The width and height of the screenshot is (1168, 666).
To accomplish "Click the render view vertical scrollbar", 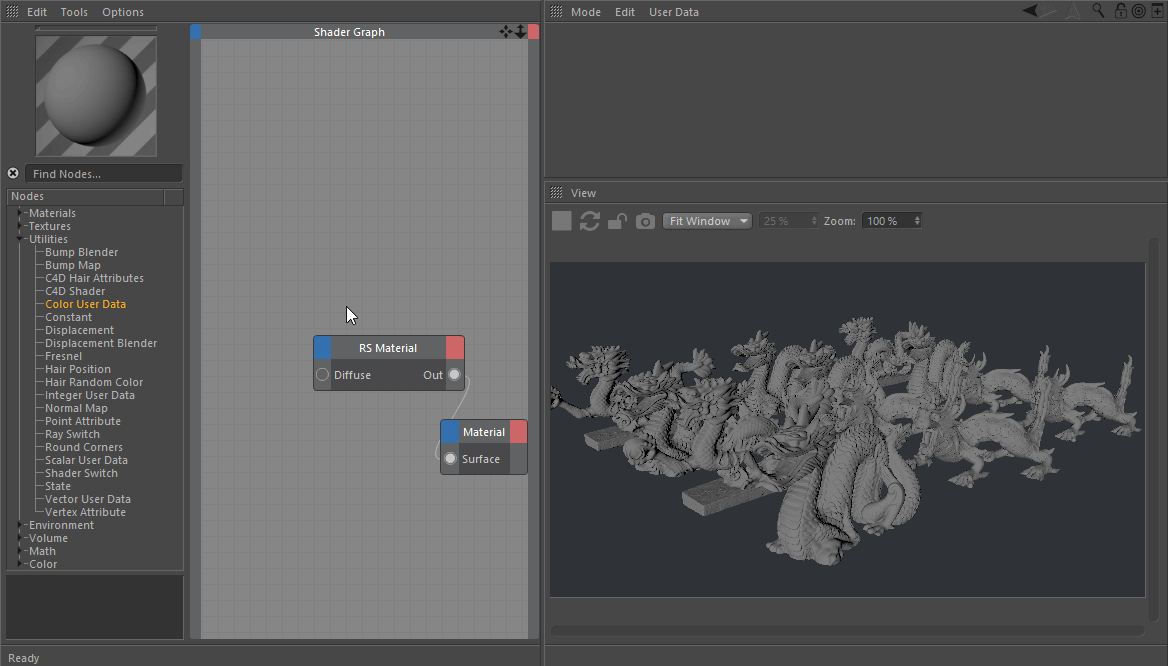I will [x=1154, y=430].
